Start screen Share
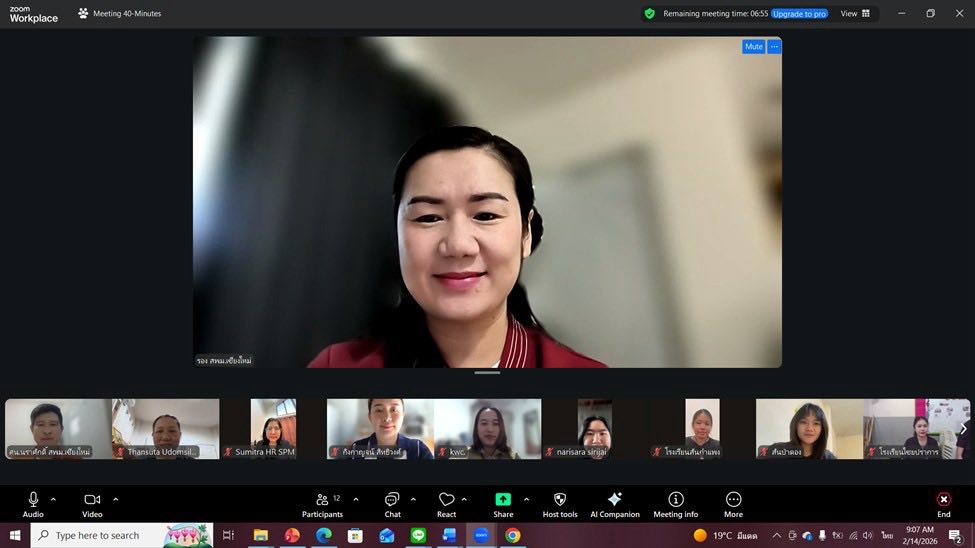The height and width of the screenshot is (548, 975). point(503,500)
